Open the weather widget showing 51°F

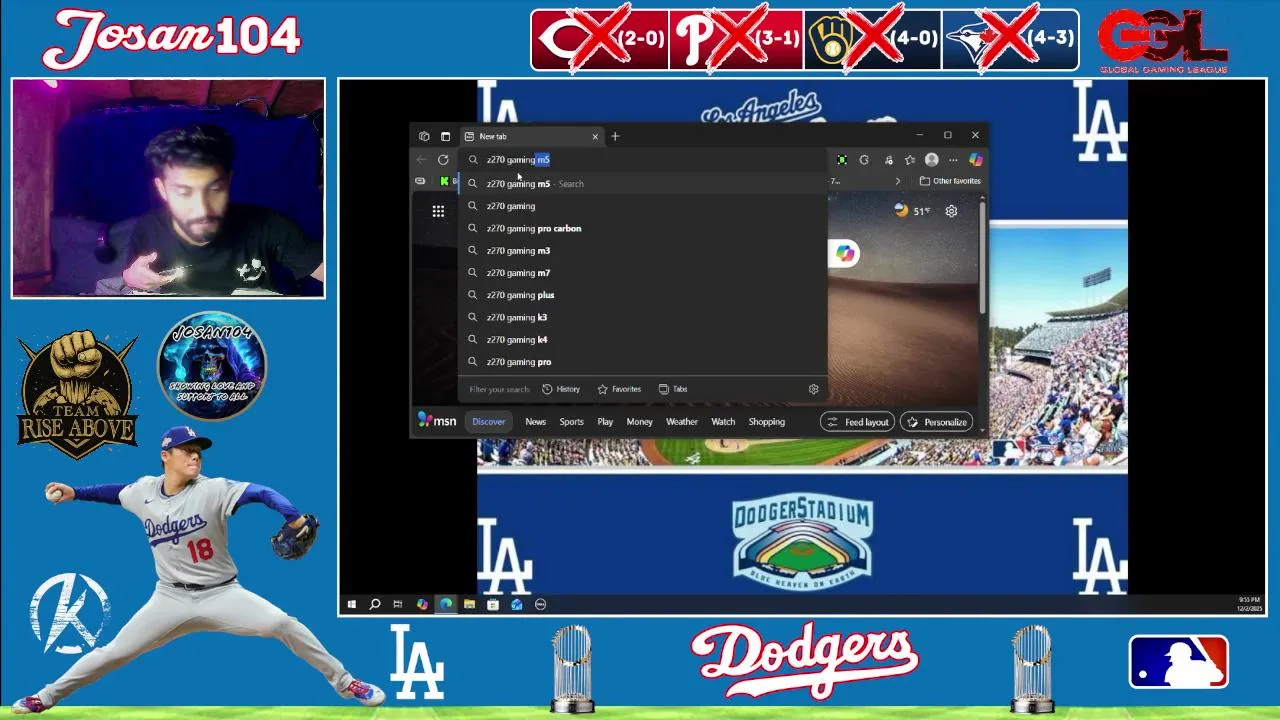pyautogui.click(x=912, y=211)
